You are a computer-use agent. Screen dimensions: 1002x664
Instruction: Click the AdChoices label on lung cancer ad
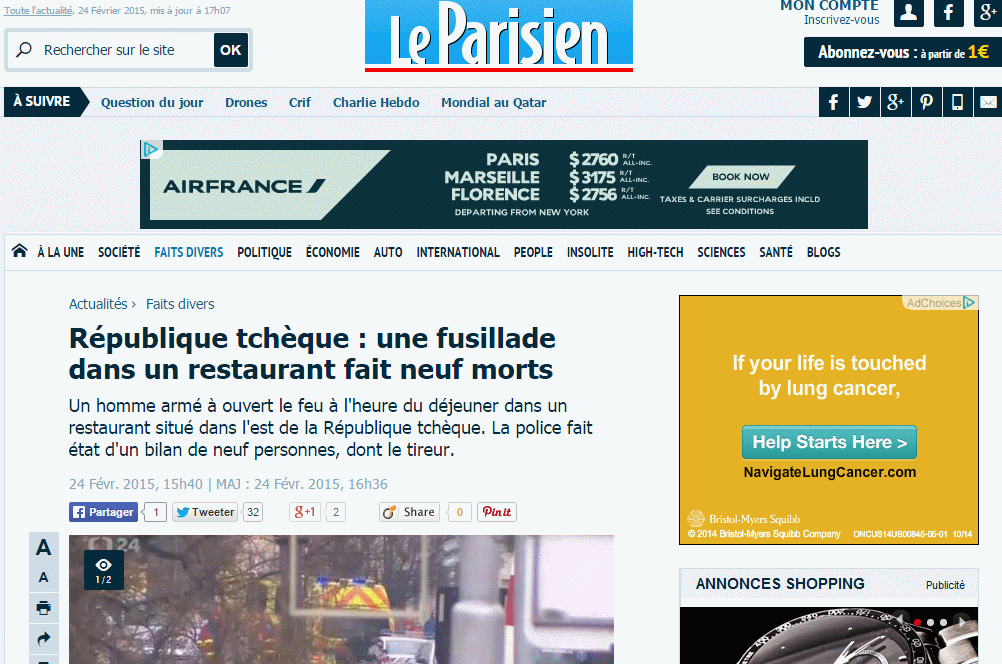pyautogui.click(x=940, y=303)
